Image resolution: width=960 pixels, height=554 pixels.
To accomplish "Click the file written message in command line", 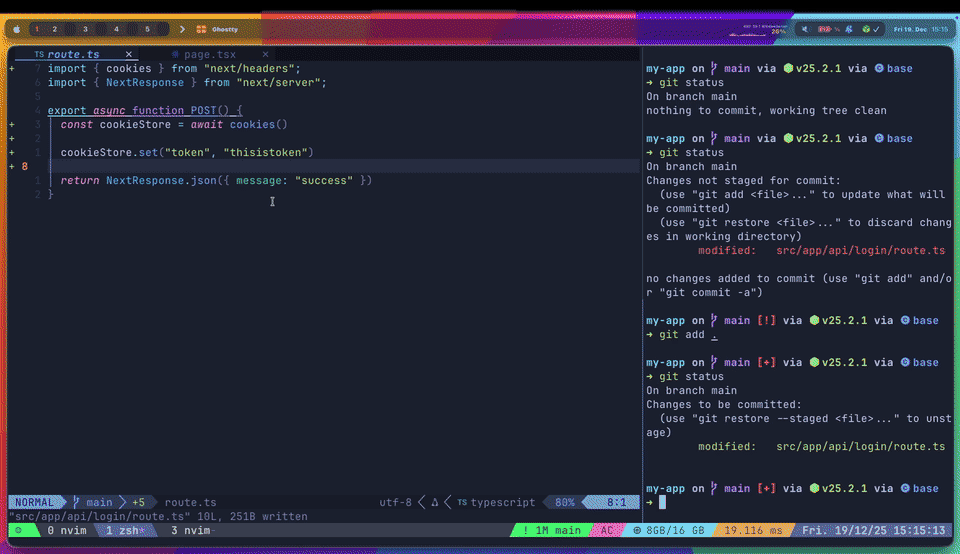I will pyautogui.click(x=159, y=517).
